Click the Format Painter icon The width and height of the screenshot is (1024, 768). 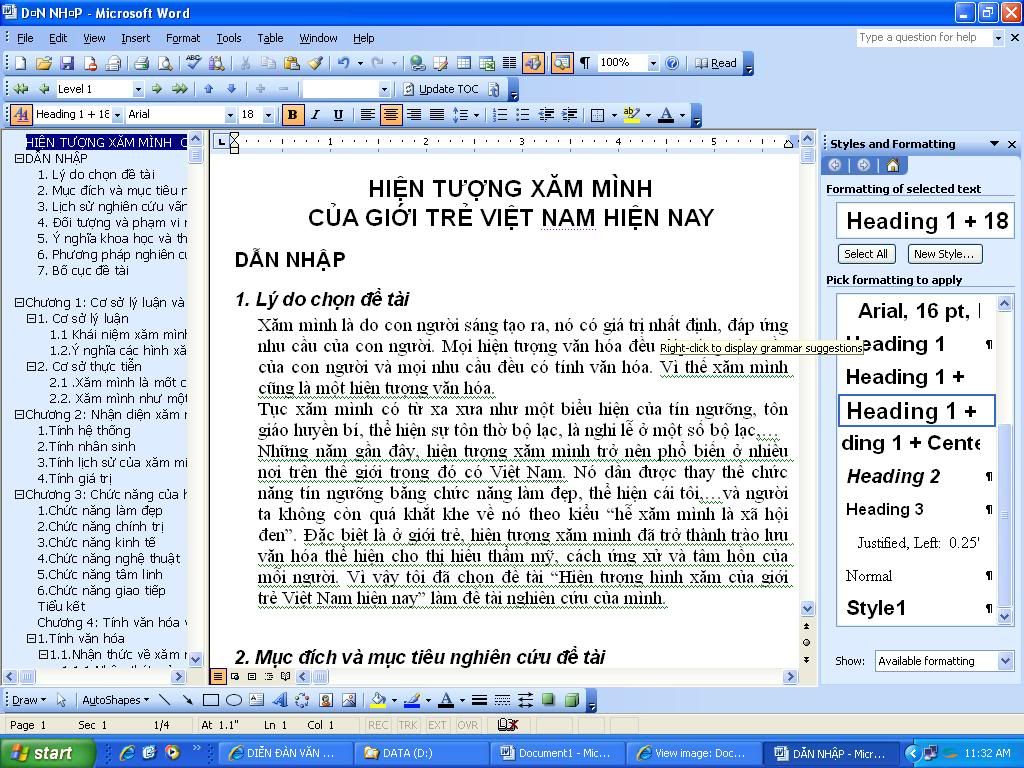[317, 63]
